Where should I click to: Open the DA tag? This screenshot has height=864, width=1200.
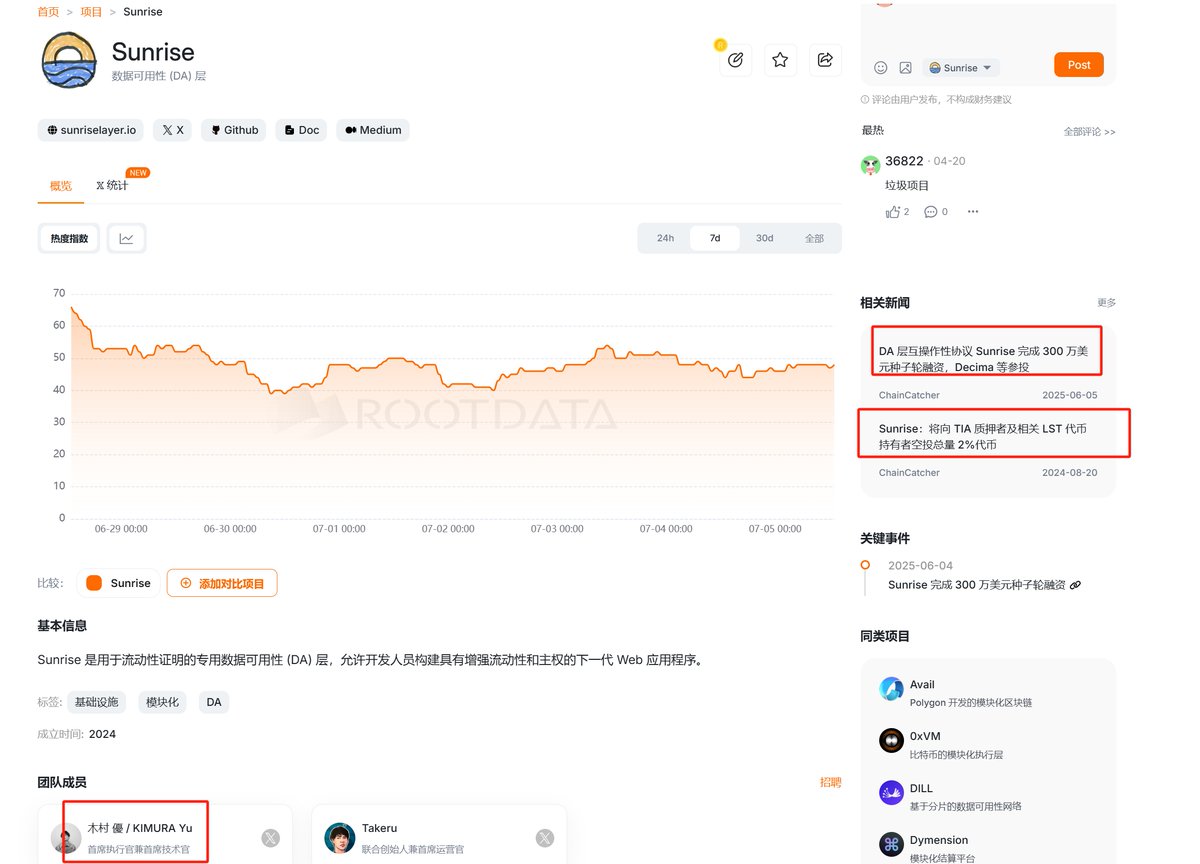(x=214, y=702)
